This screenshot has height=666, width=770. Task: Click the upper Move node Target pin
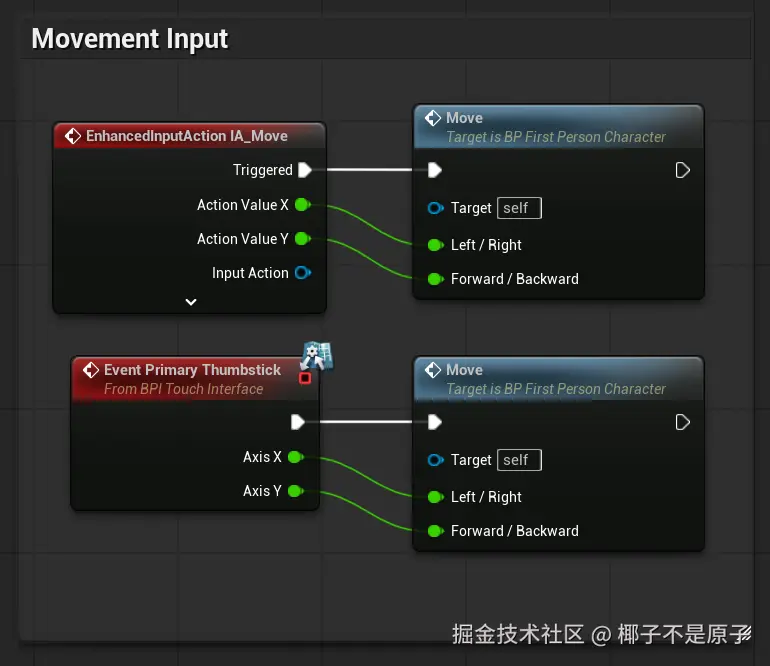click(x=435, y=208)
